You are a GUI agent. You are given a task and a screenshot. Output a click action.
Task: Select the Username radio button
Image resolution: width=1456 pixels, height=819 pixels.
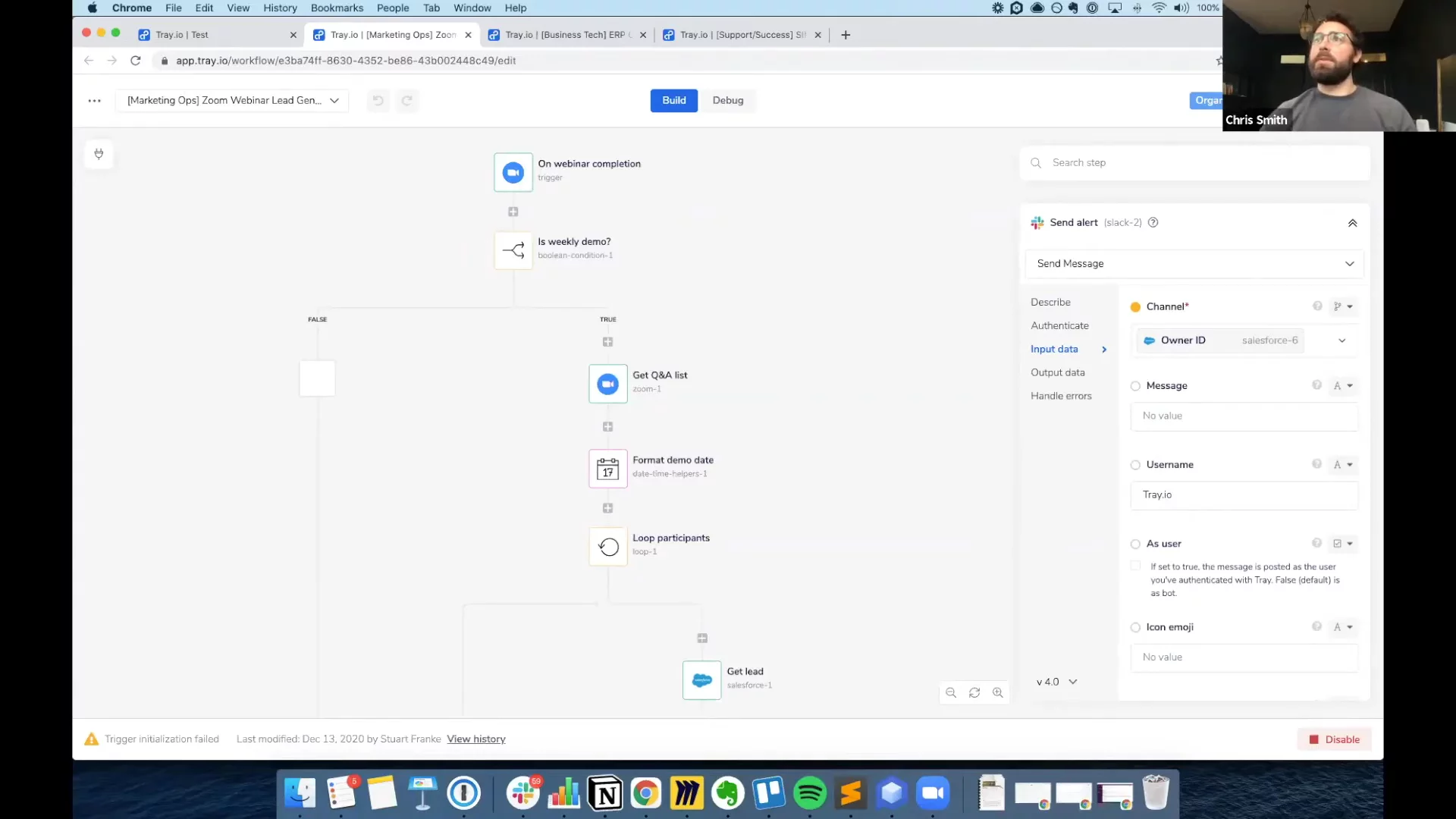click(1135, 465)
